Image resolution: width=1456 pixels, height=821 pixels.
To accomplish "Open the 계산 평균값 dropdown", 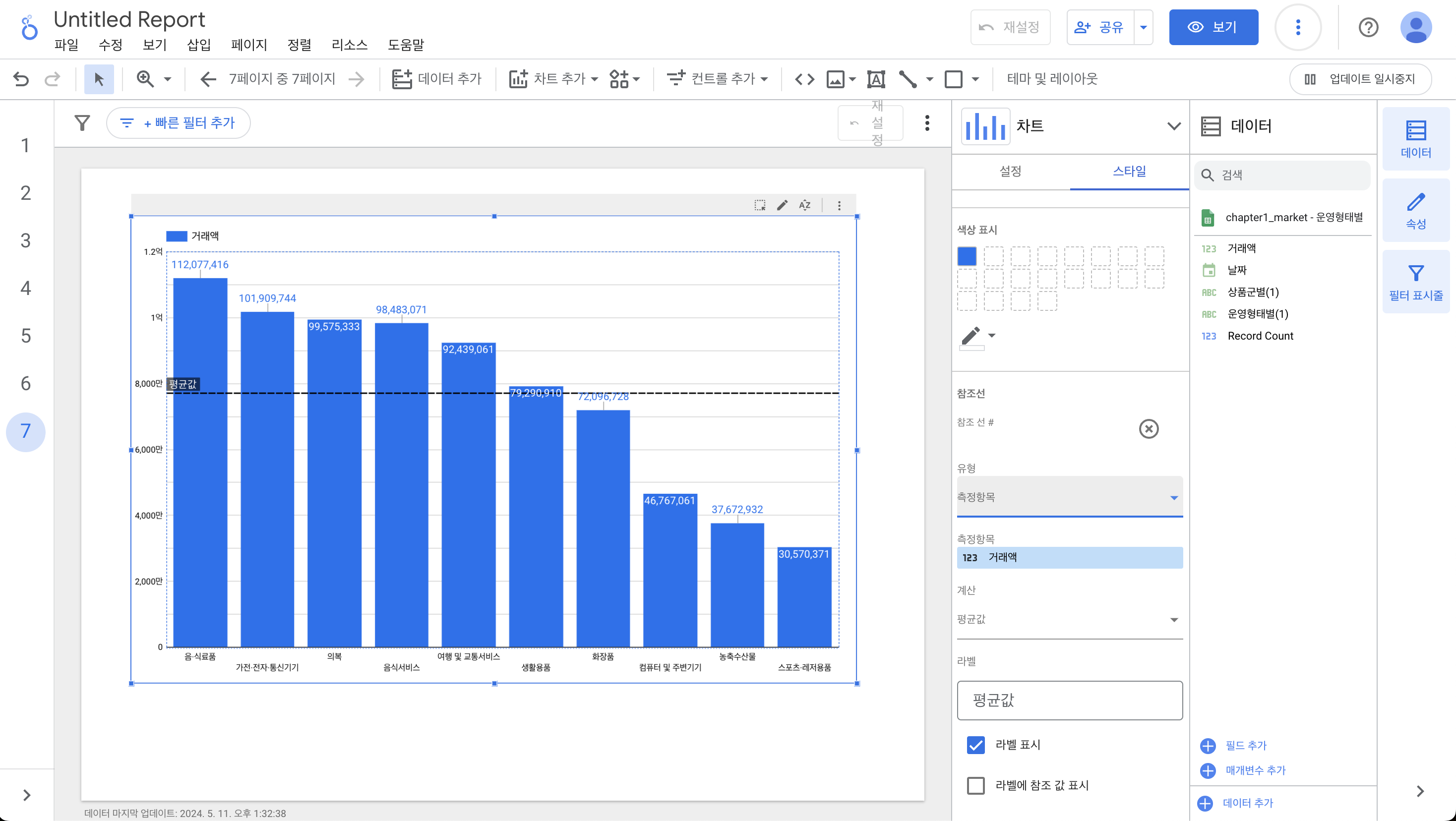I will click(1069, 619).
